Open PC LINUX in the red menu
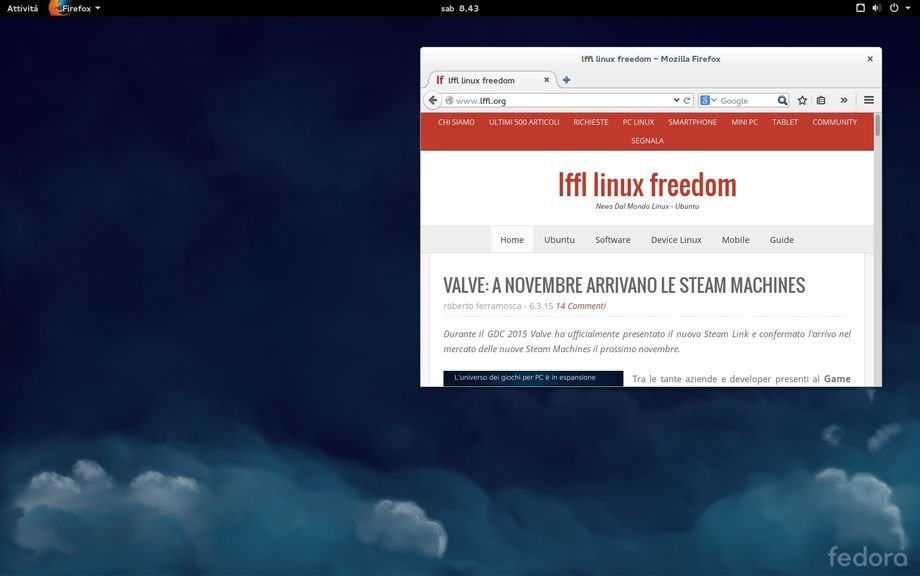 [638, 122]
